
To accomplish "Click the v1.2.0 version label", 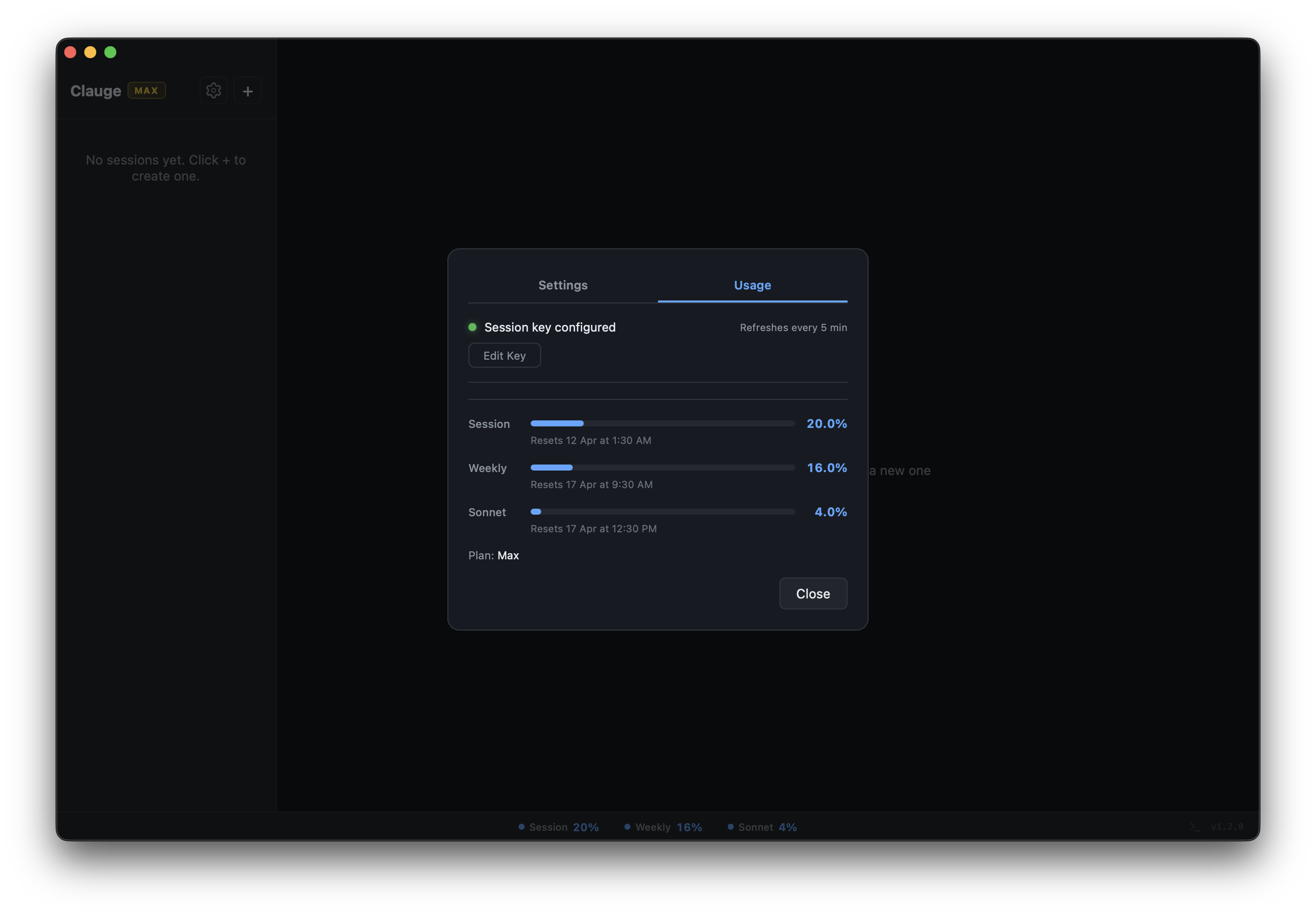I will pos(1227,826).
